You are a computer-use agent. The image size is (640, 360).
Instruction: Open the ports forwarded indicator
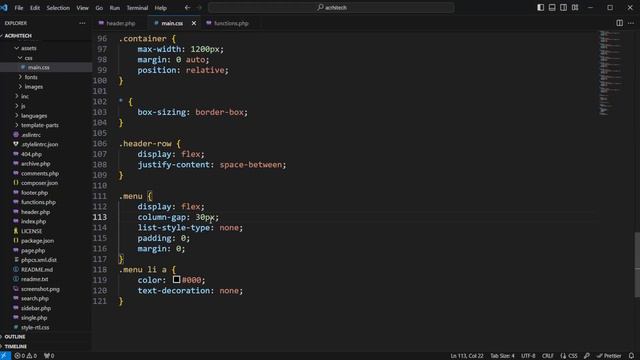coord(49,356)
